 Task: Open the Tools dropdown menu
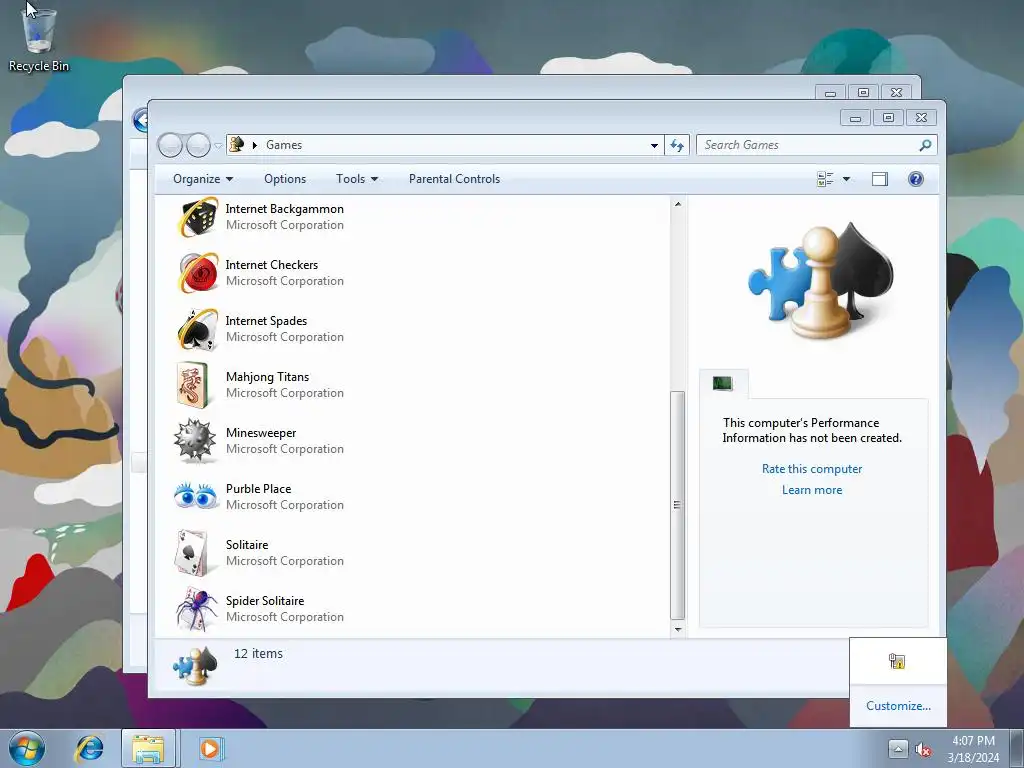tap(357, 179)
